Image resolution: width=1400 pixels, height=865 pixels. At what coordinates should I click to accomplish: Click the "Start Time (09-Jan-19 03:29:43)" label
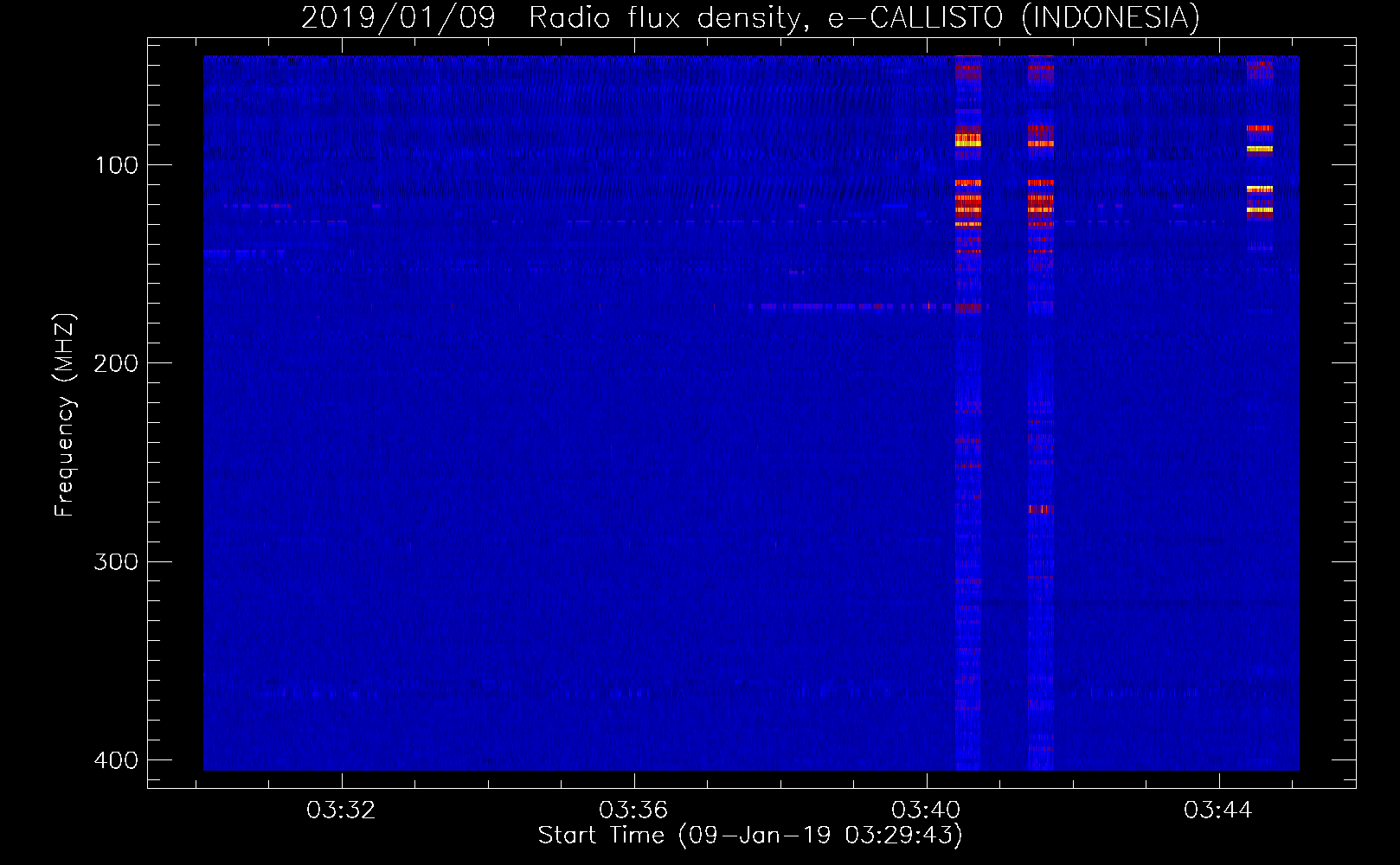click(750, 836)
